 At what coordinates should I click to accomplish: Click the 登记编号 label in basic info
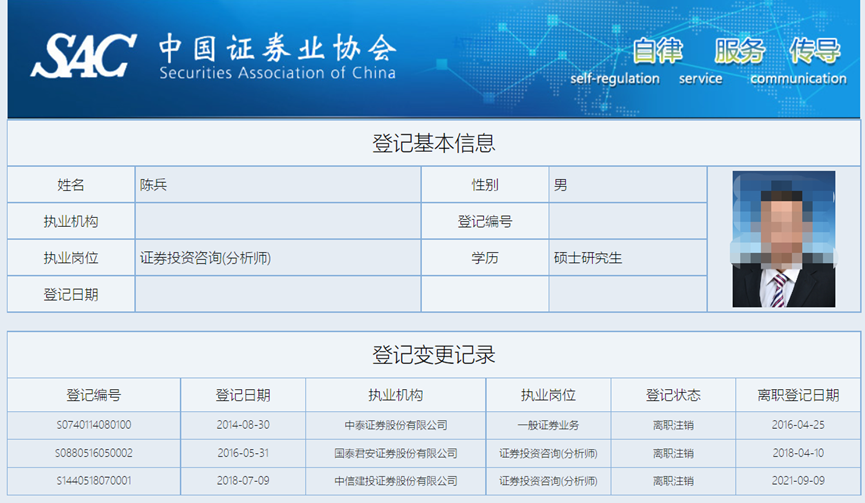click(x=484, y=221)
